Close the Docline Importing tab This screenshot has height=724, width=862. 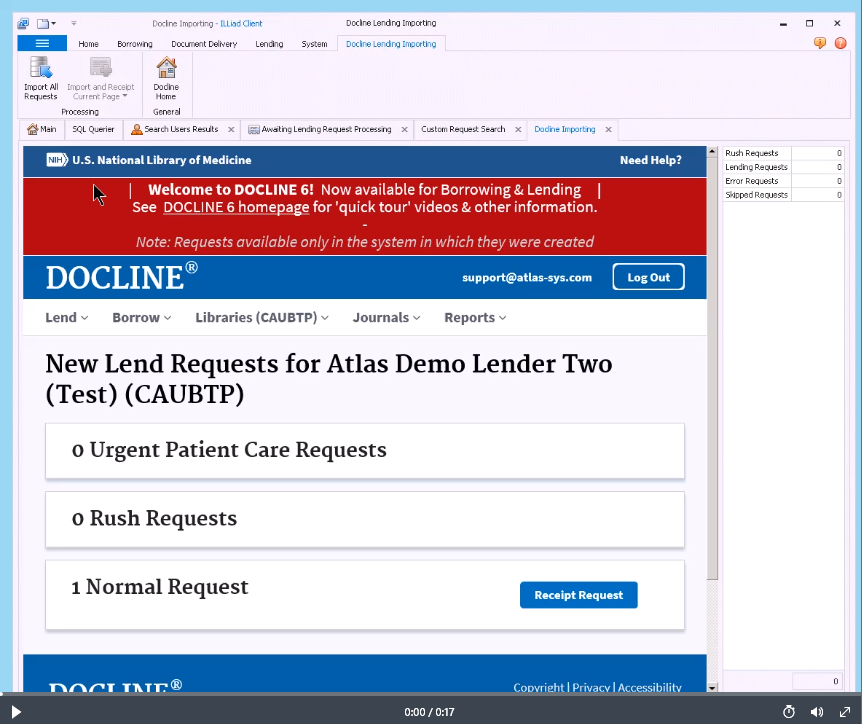coord(608,130)
